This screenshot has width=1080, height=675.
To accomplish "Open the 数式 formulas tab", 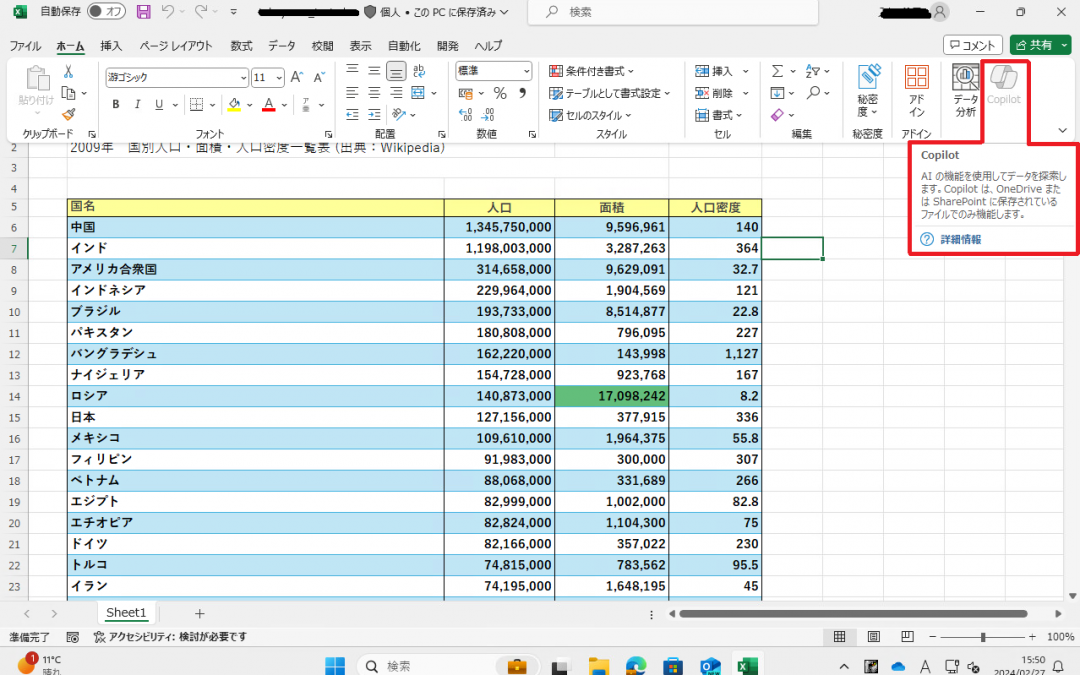I will pos(241,46).
